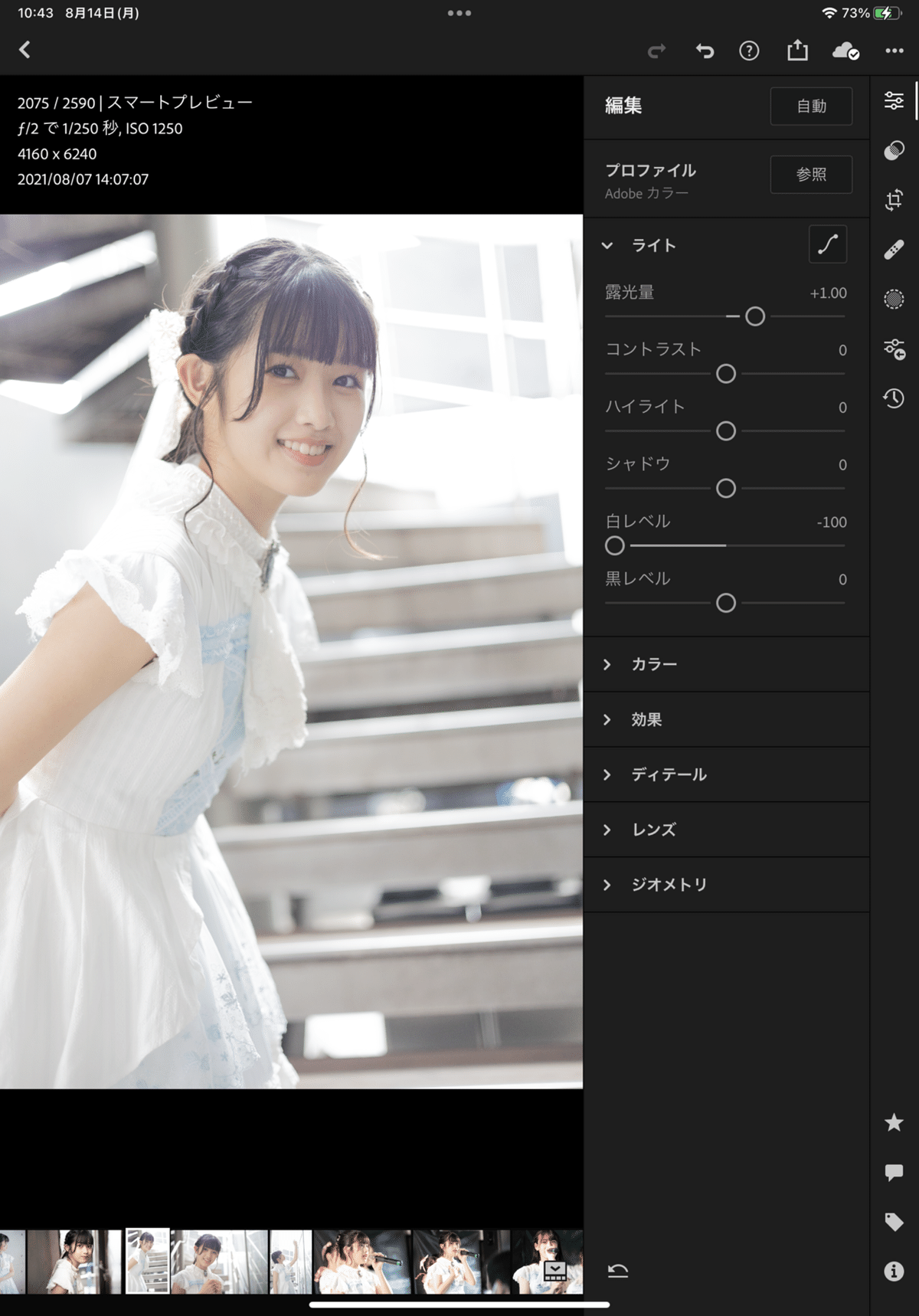Tap the redo arrow icon
Screen dimensions: 919x1316
coord(656,51)
